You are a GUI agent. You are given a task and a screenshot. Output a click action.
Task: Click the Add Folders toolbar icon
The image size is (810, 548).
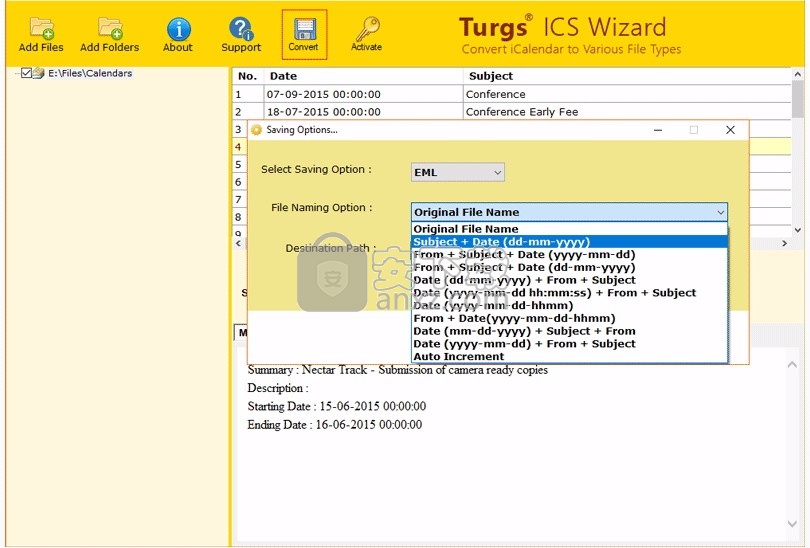click(x=110, y=35)
